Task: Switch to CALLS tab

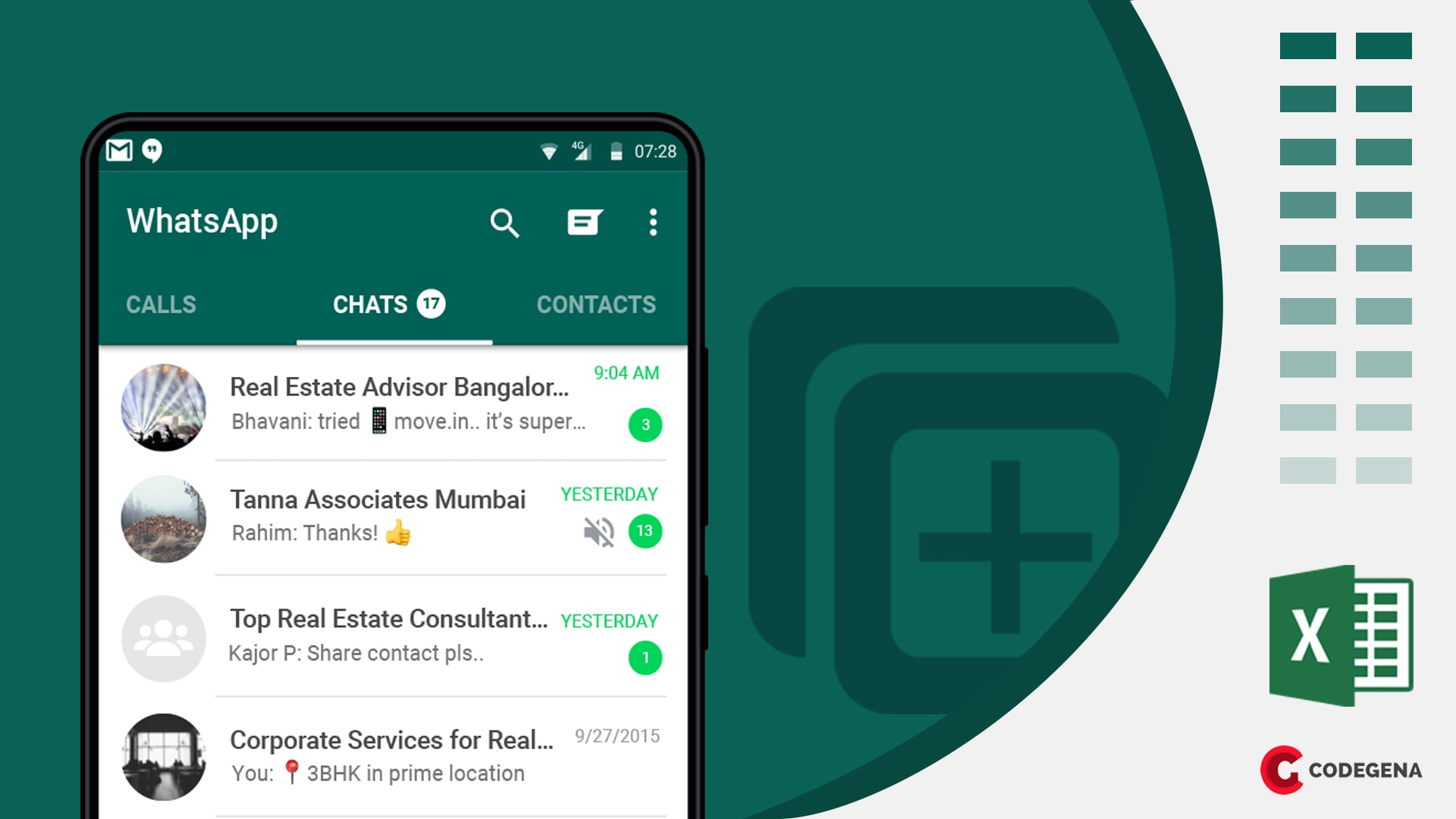Action: 162,304
